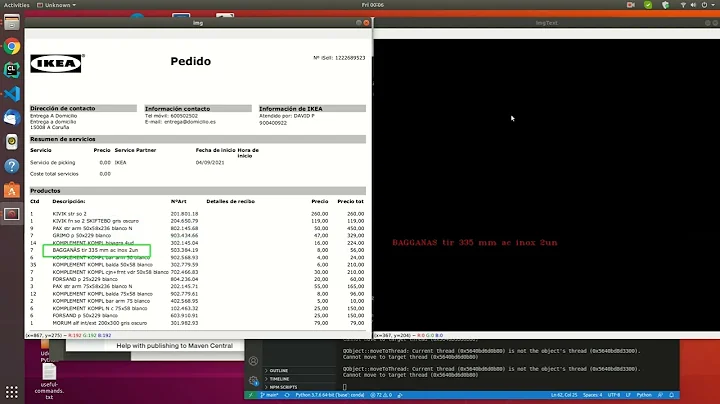
Task: Open the Activities overview
Action: [x=17, y=5]
